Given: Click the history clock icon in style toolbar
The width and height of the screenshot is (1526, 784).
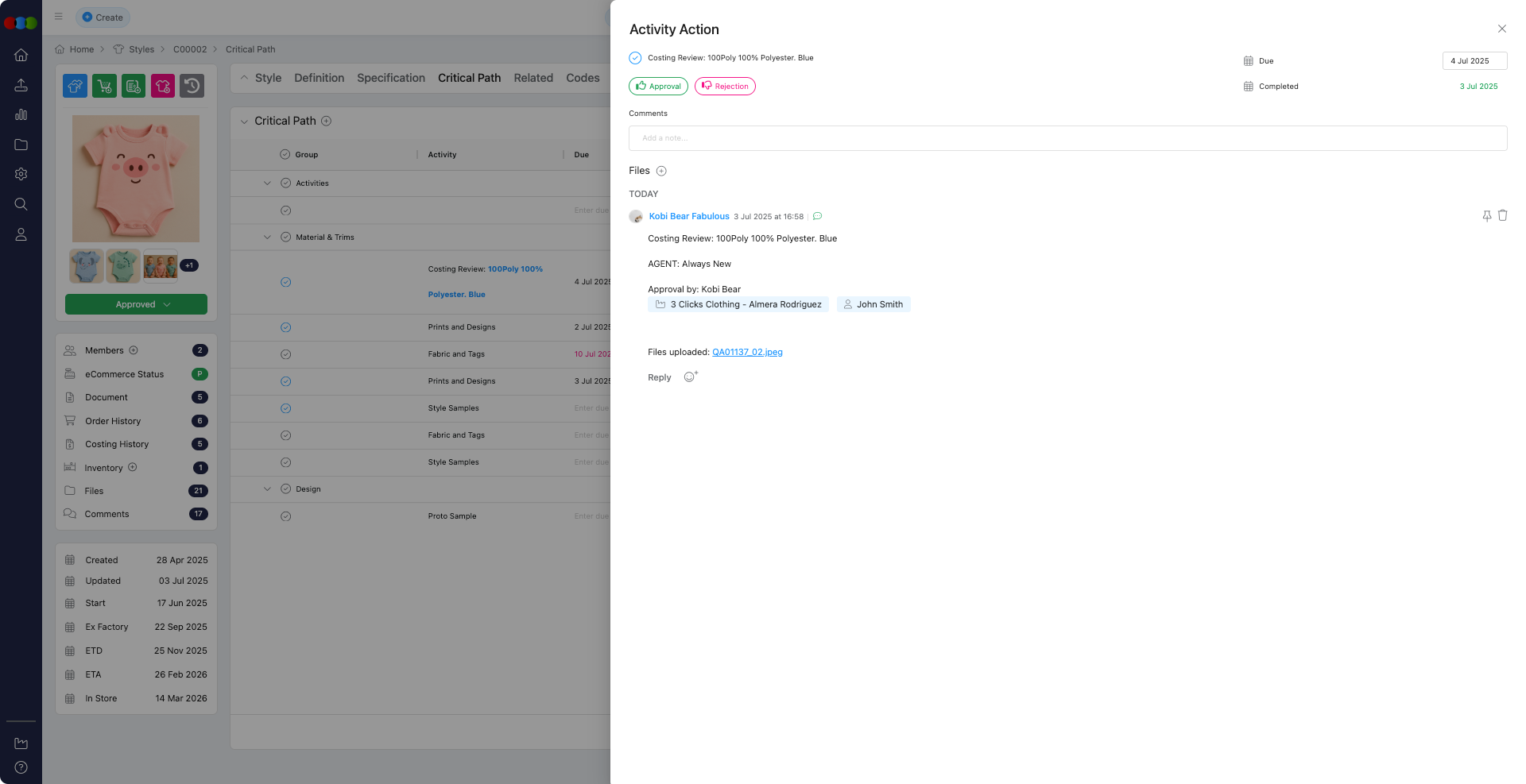Looking at the screenshot, I should (x=192, y=86).
